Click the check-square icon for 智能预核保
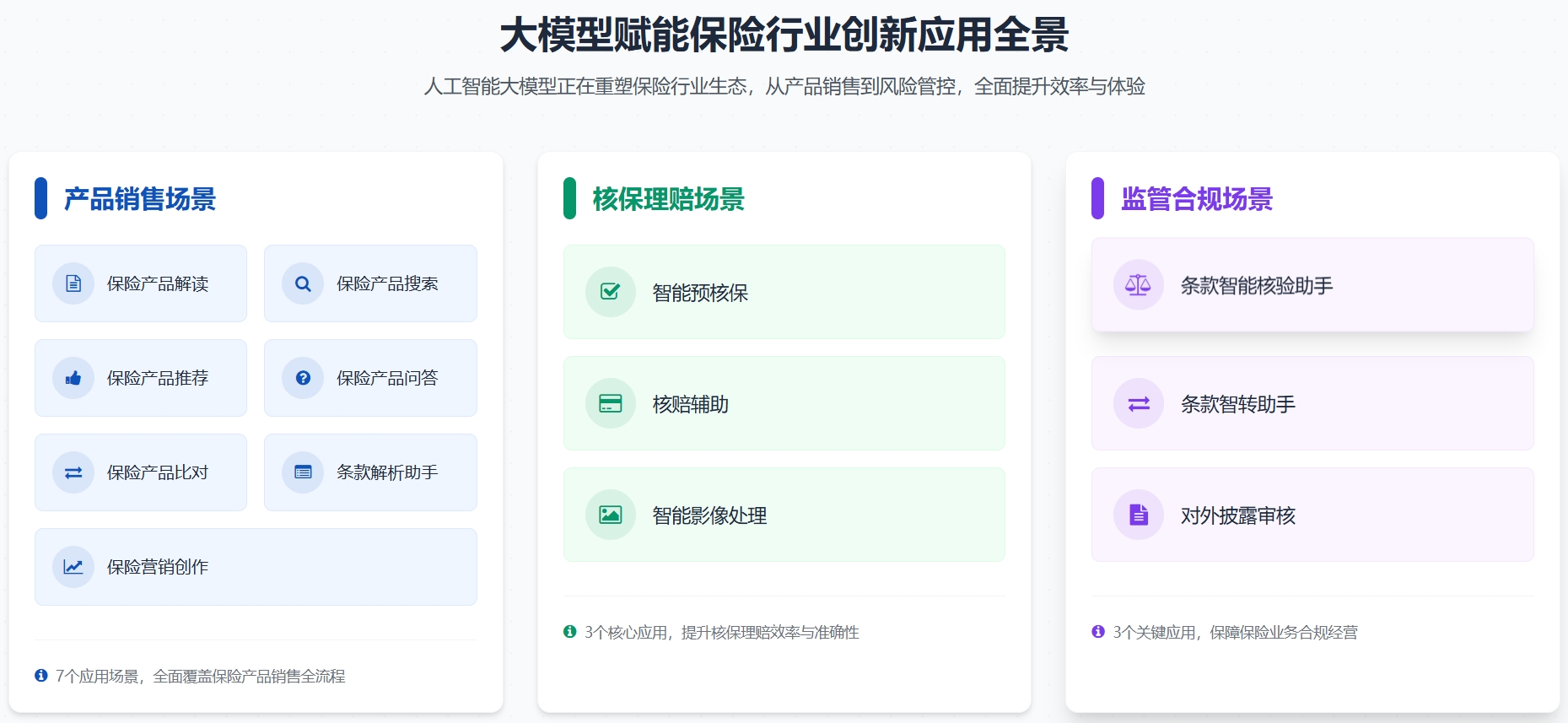This screenshot has height=723, width=1568. click(610, 292)
